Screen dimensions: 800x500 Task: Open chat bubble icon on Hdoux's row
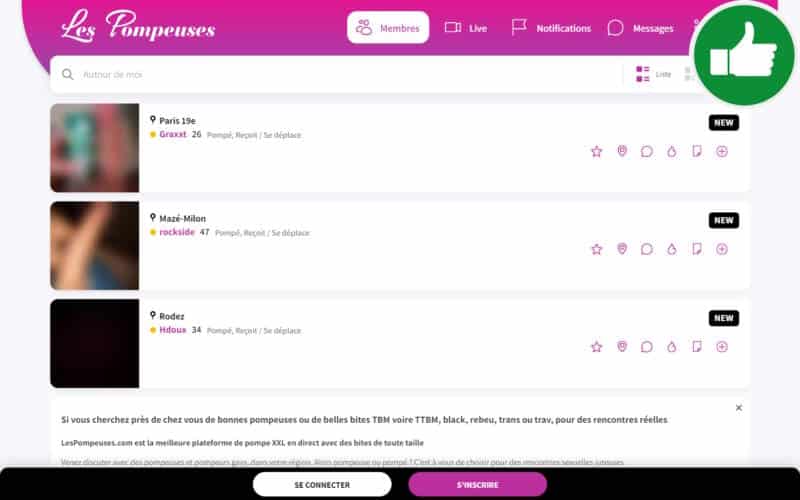tap(647, 347)
